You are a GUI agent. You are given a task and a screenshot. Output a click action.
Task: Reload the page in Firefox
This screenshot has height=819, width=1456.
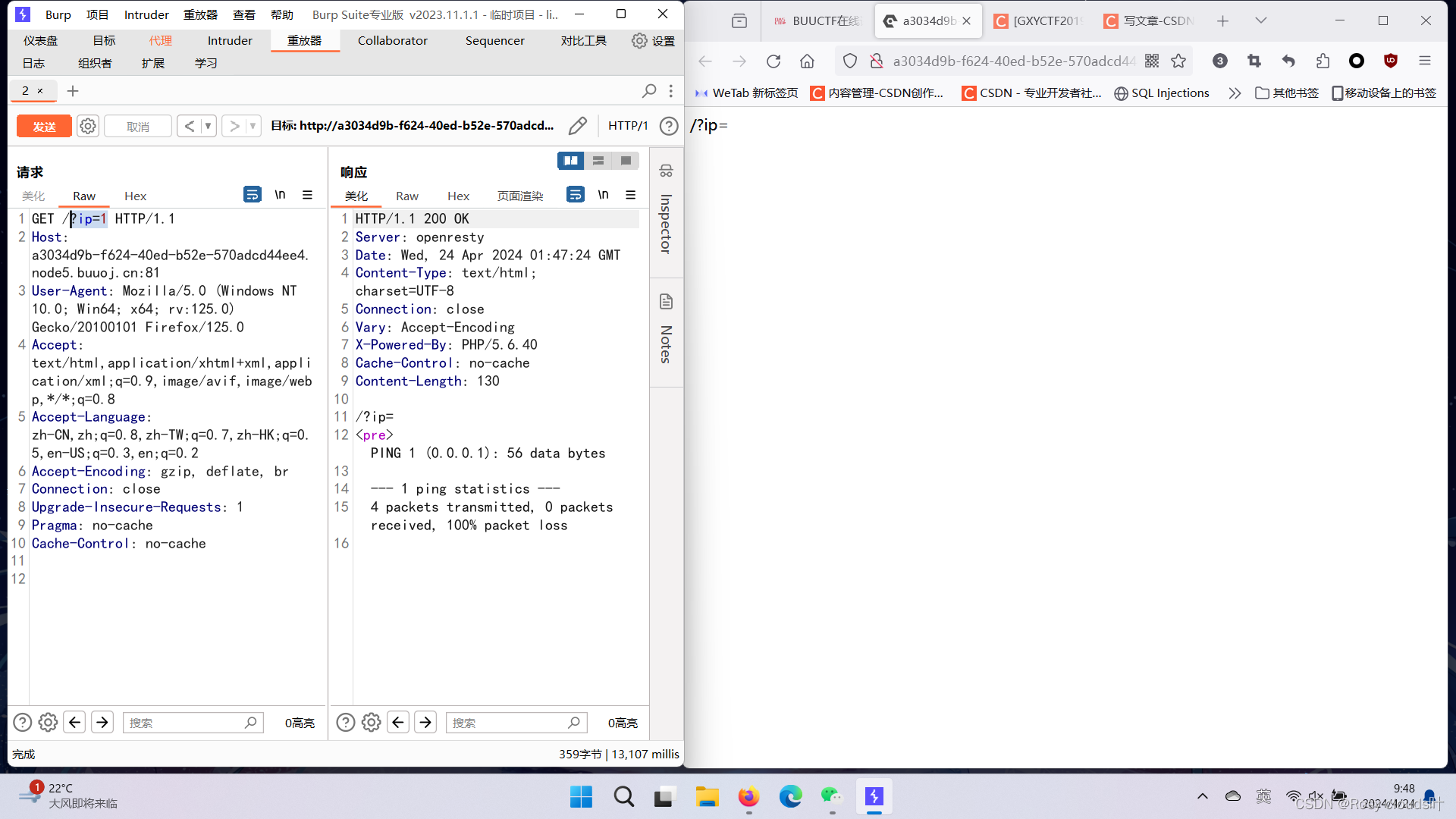point(773,61)
